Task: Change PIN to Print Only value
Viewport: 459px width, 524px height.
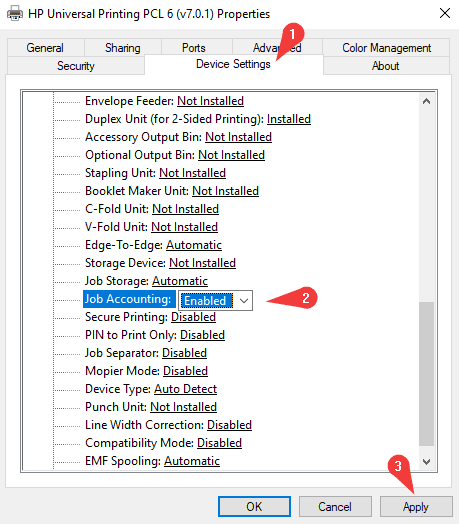Action: pos(202,335)
